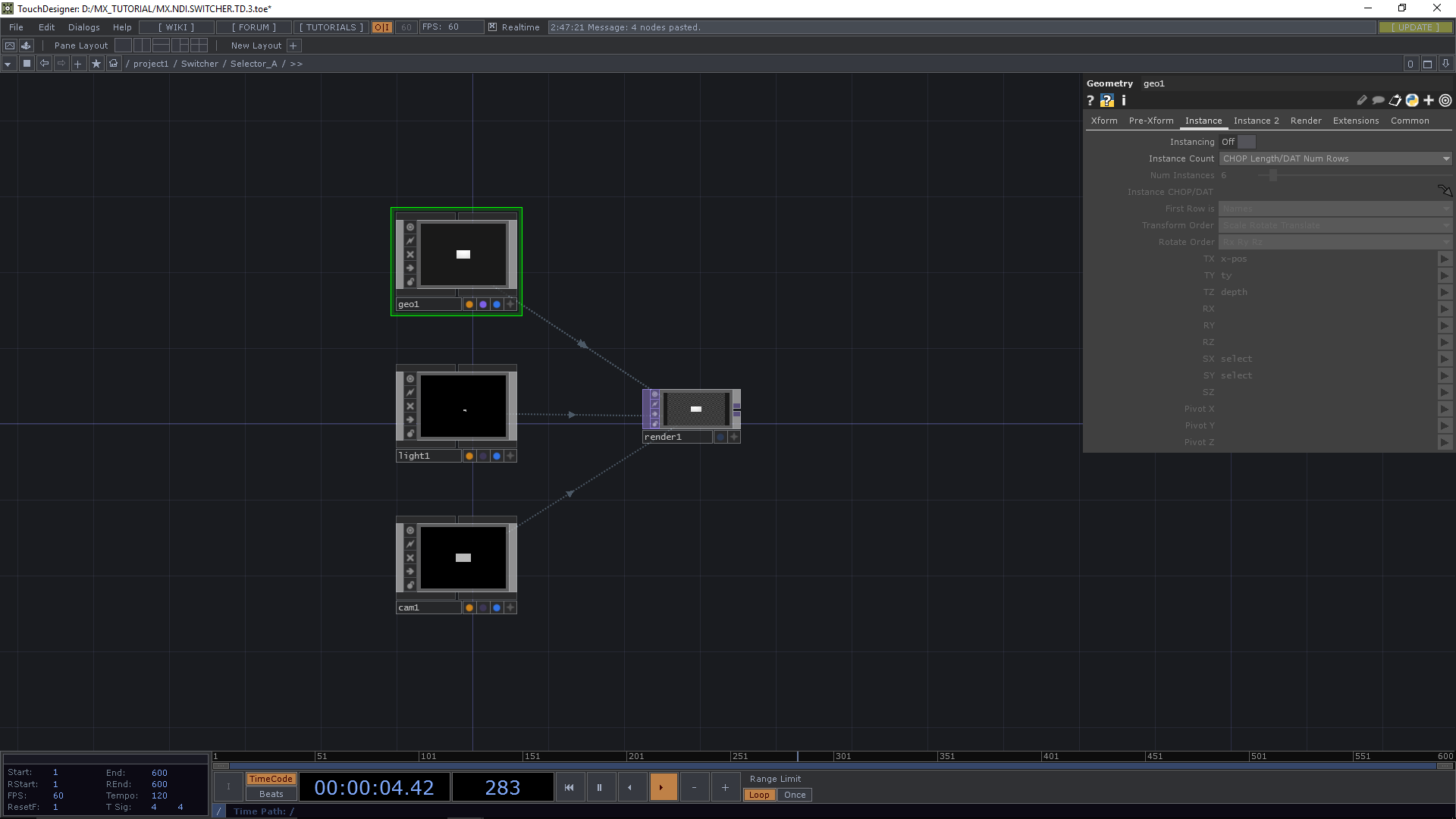
Task: Expand TY parameter arrow
Action: (x=1445, y=275)
